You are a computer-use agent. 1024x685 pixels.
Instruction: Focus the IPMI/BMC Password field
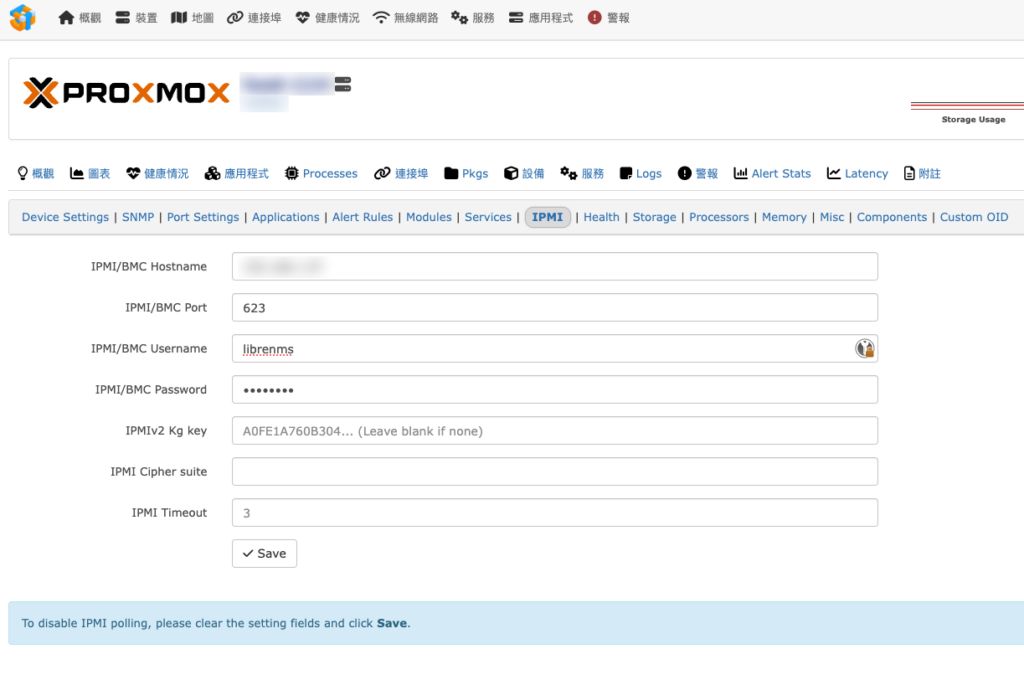(555, 390)
